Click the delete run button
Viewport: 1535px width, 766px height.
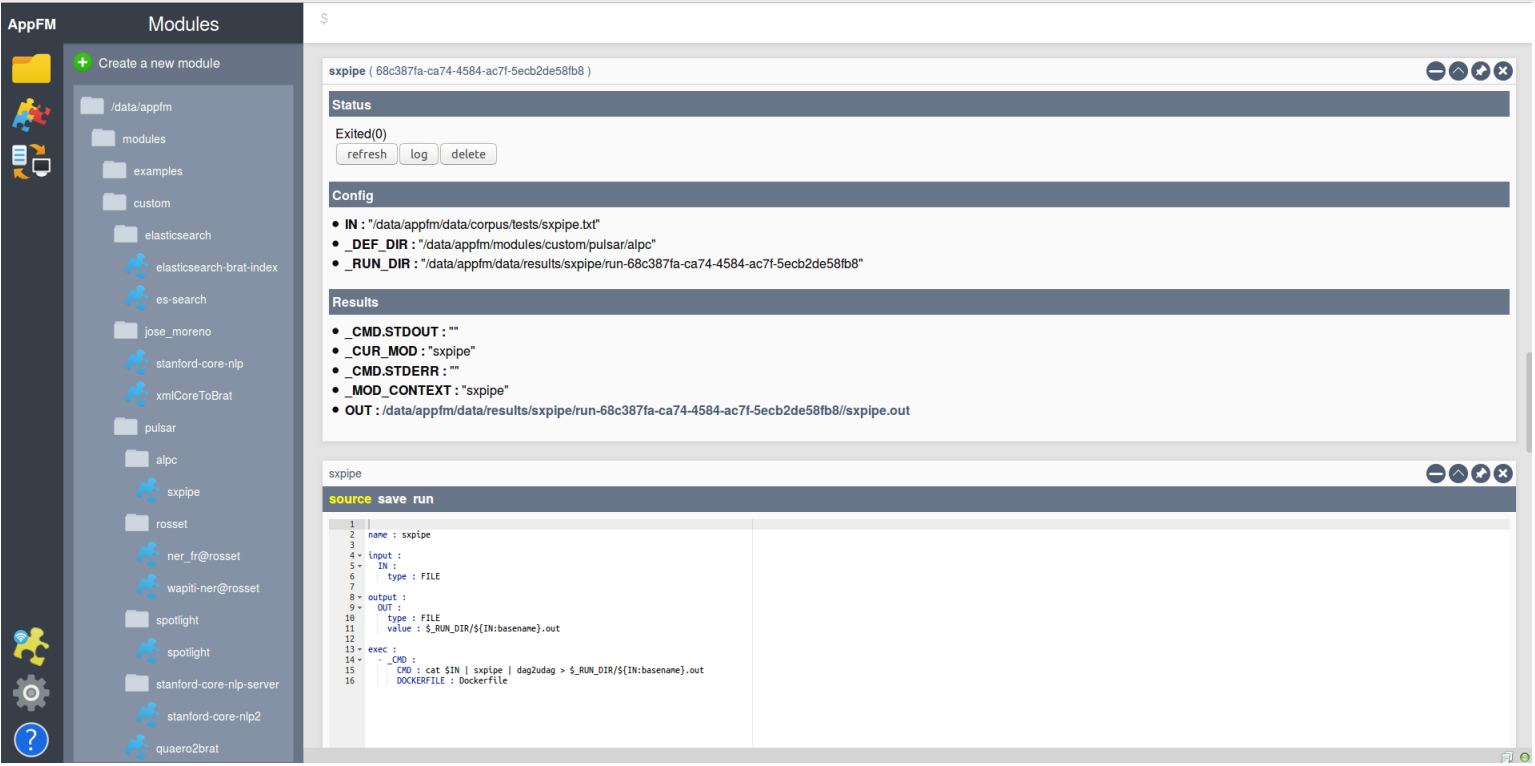(468, 154)
